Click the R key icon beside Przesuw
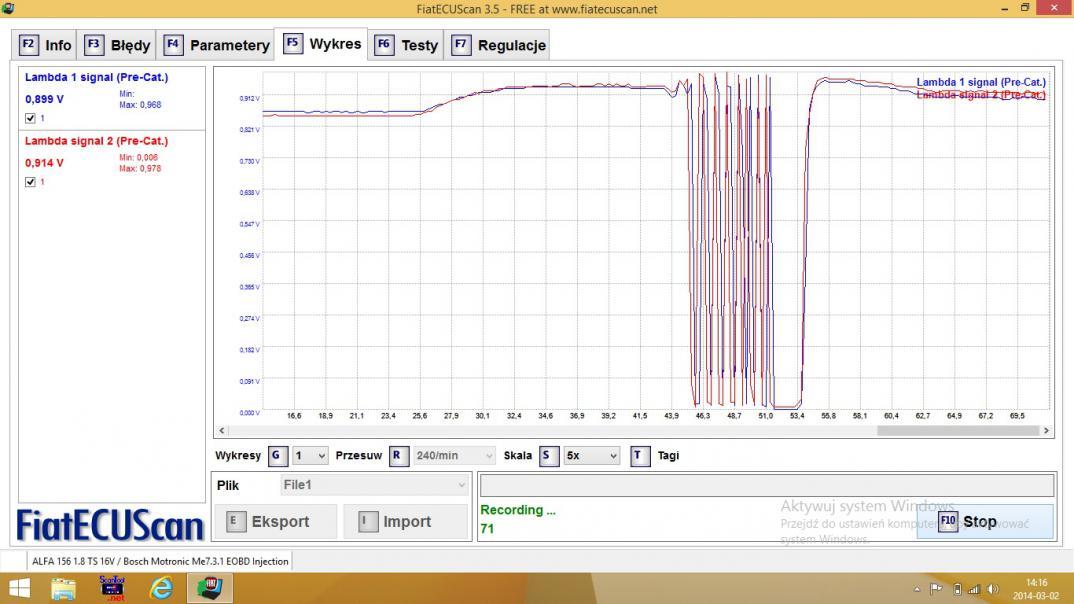Viewport: 1074px width, 604px height. point(399,456)
